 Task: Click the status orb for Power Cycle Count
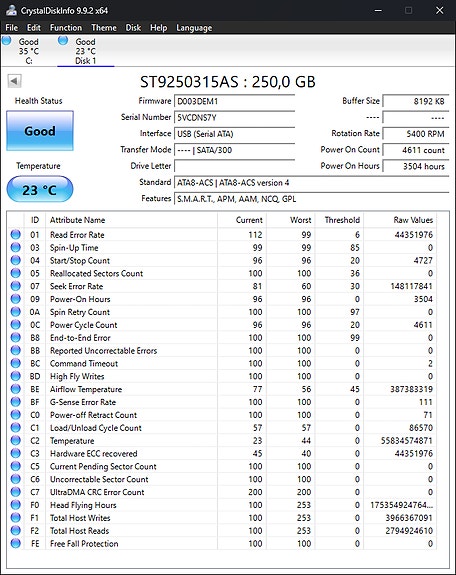pyautogui.click(x=16, y=324)
